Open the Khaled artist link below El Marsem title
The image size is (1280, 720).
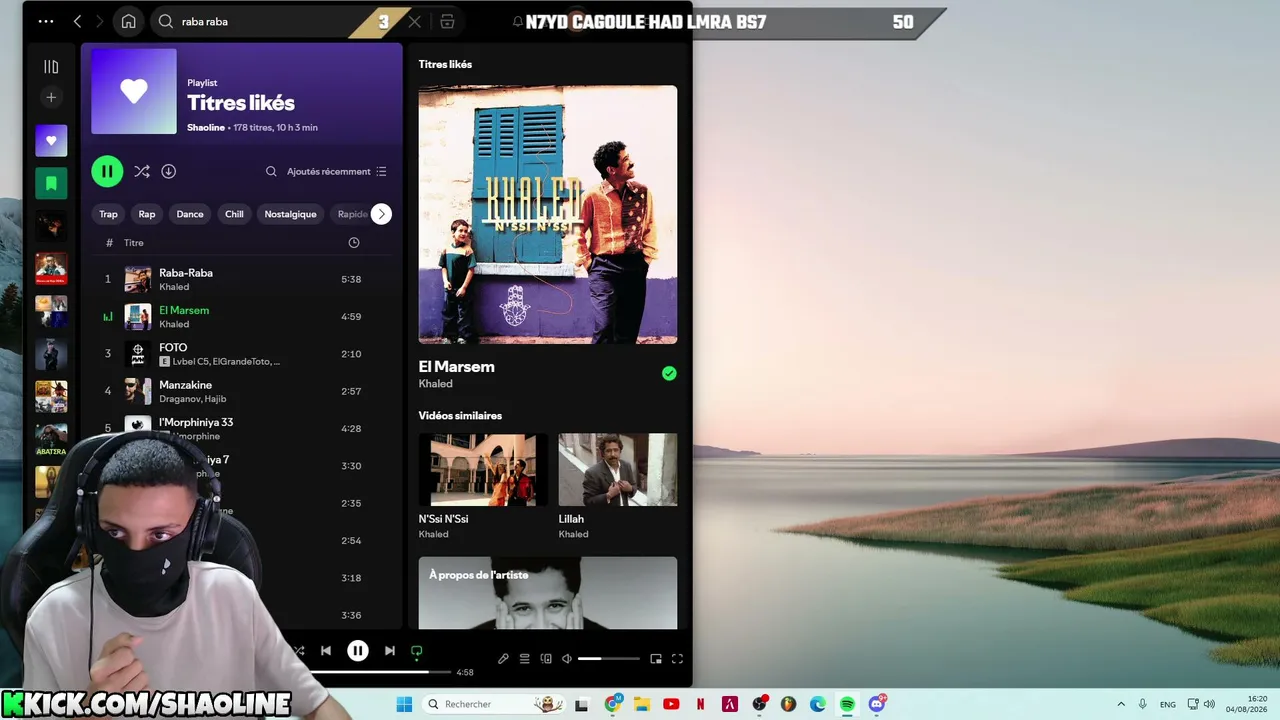pyautogui.click(x=436, y=384)
